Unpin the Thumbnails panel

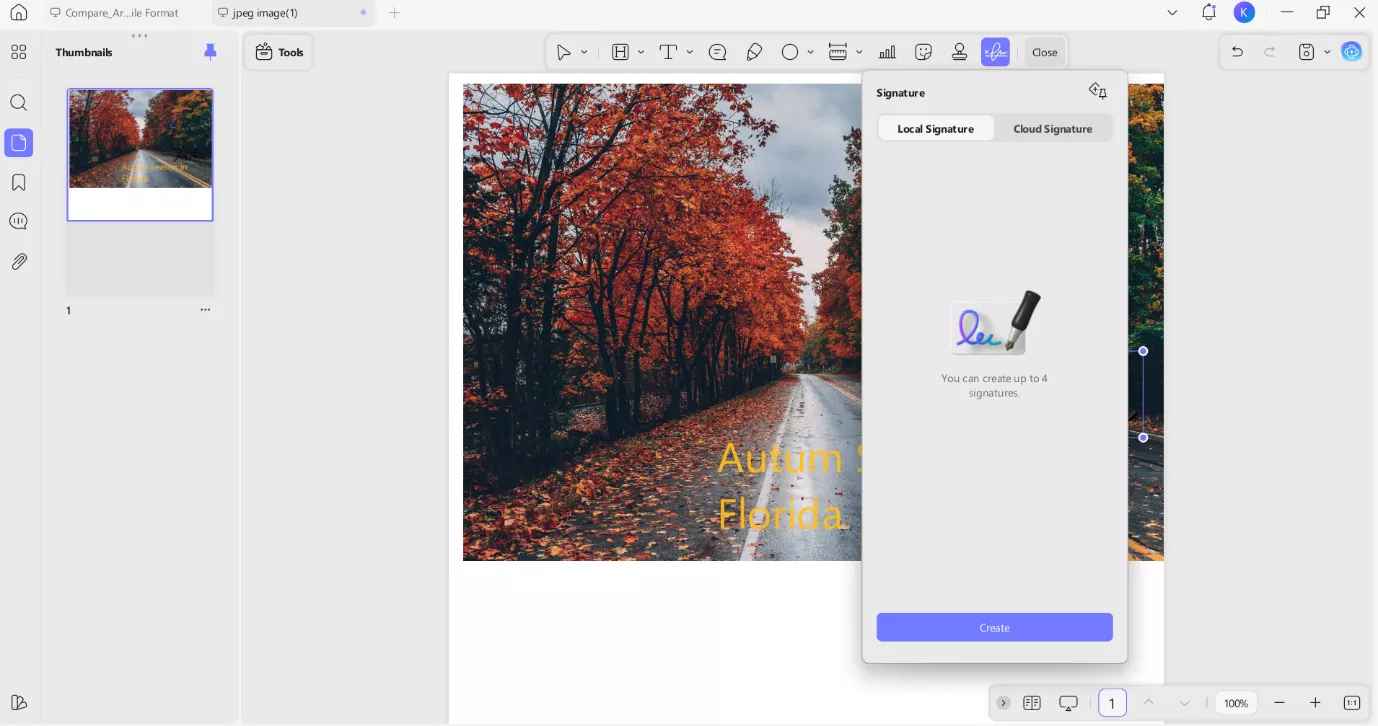pos(210,52)
